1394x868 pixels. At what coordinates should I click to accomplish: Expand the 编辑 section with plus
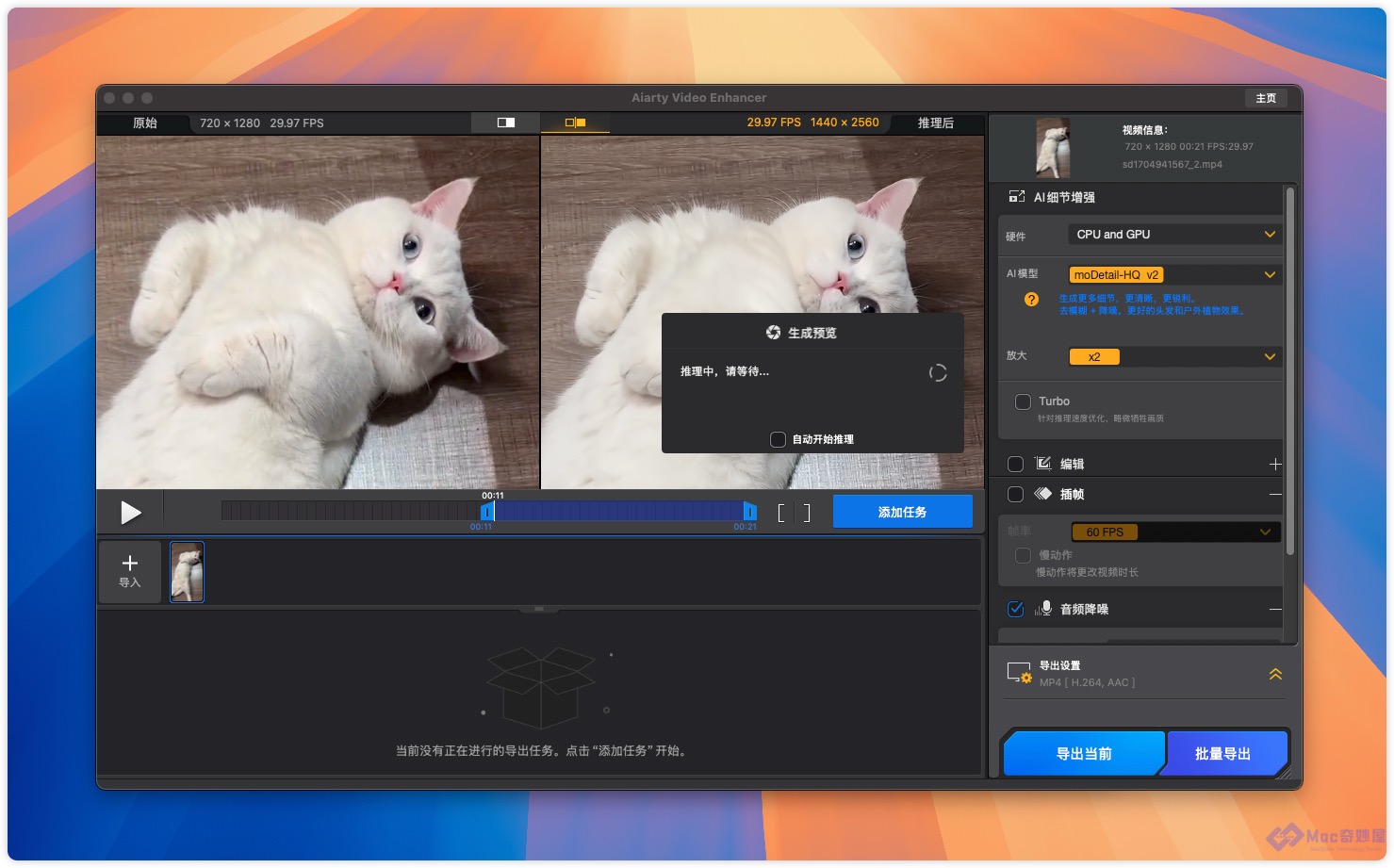click(1274, 464)
